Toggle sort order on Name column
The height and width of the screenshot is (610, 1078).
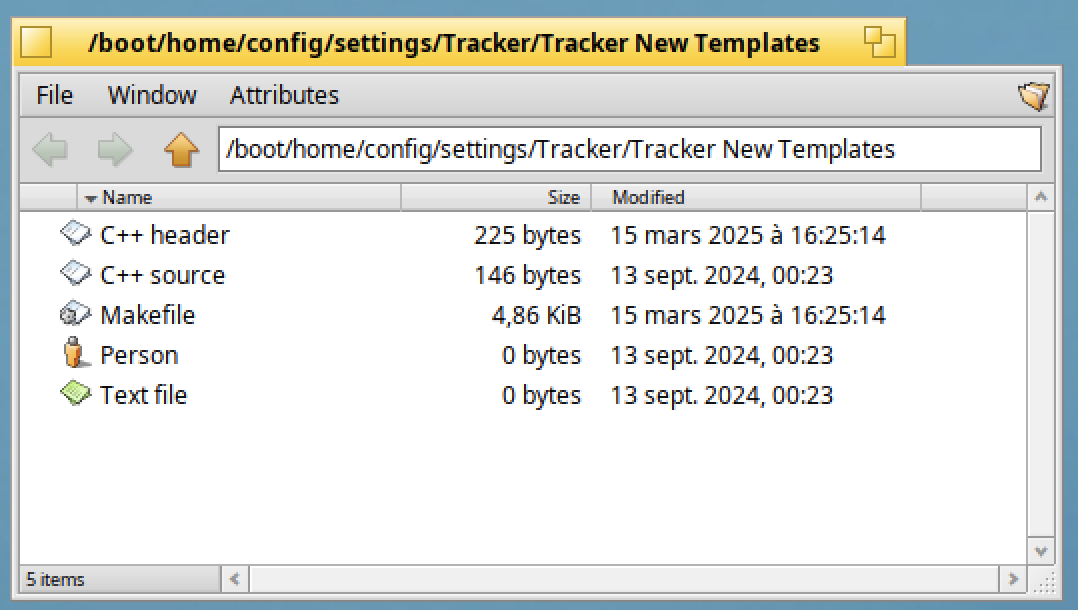click(126, 198)
